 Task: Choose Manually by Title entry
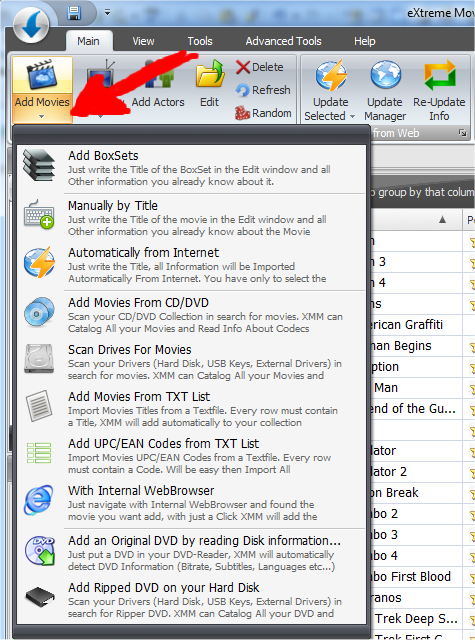[x=191, y=218]
